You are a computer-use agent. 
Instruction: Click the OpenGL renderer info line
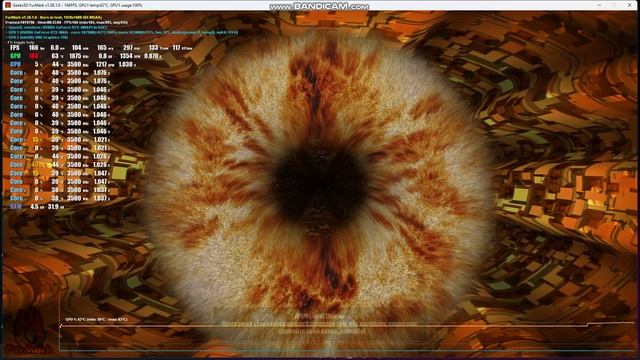(56, 27)
